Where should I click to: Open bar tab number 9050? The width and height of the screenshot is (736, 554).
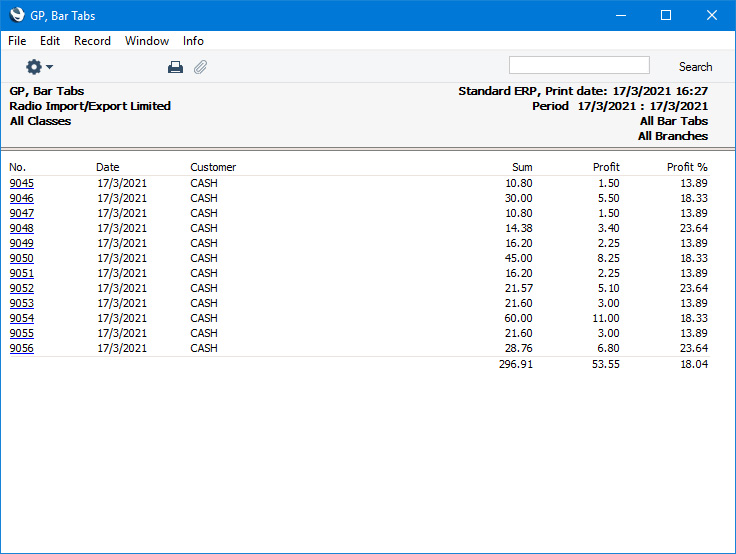(x=22, y=258)
